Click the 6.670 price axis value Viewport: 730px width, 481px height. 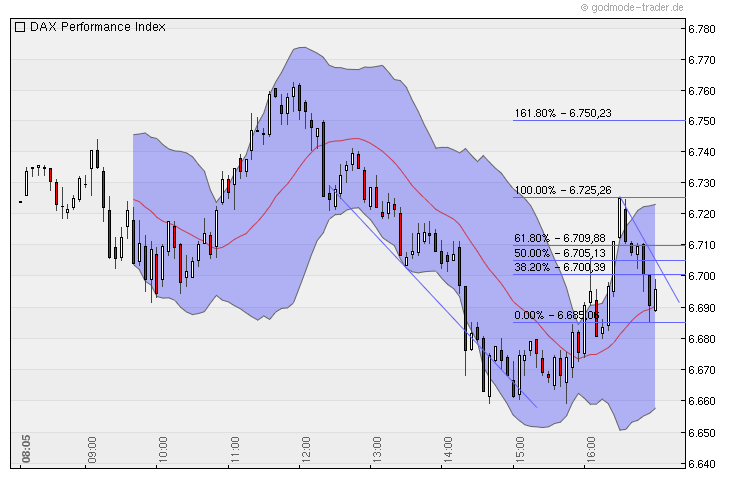[x=702, y=370]
